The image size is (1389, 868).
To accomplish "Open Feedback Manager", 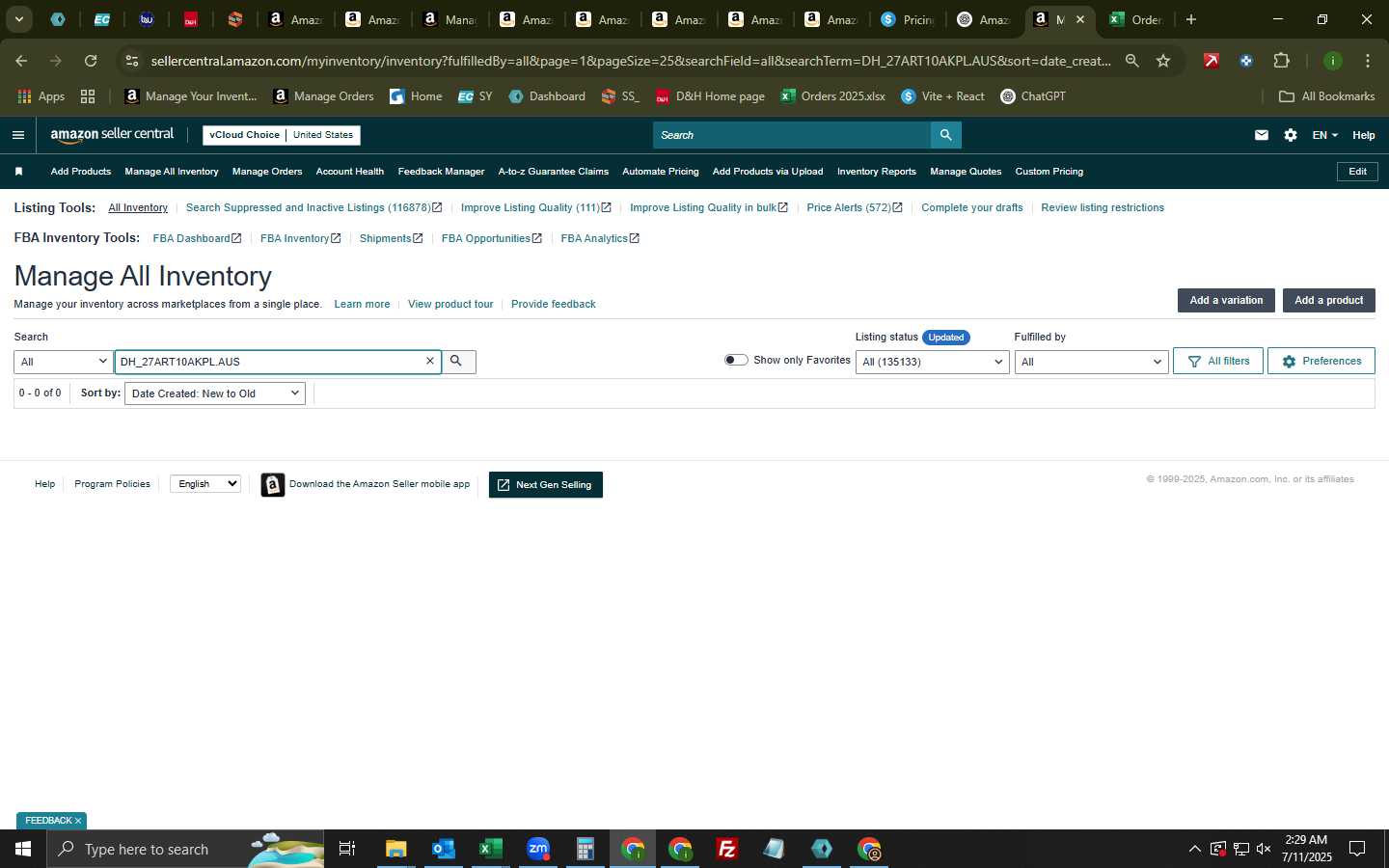I will [x=441, y=172].
